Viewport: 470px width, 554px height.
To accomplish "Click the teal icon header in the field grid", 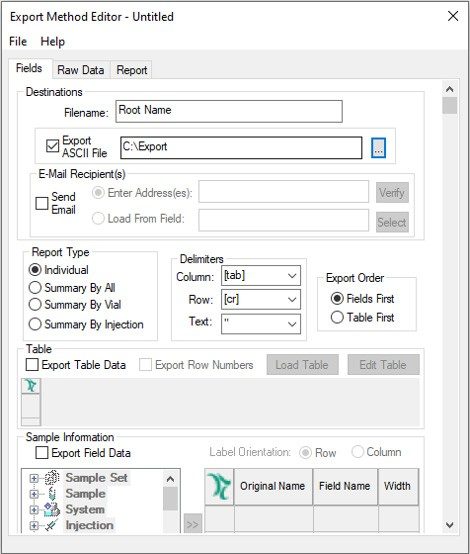I will coord(219,486).
